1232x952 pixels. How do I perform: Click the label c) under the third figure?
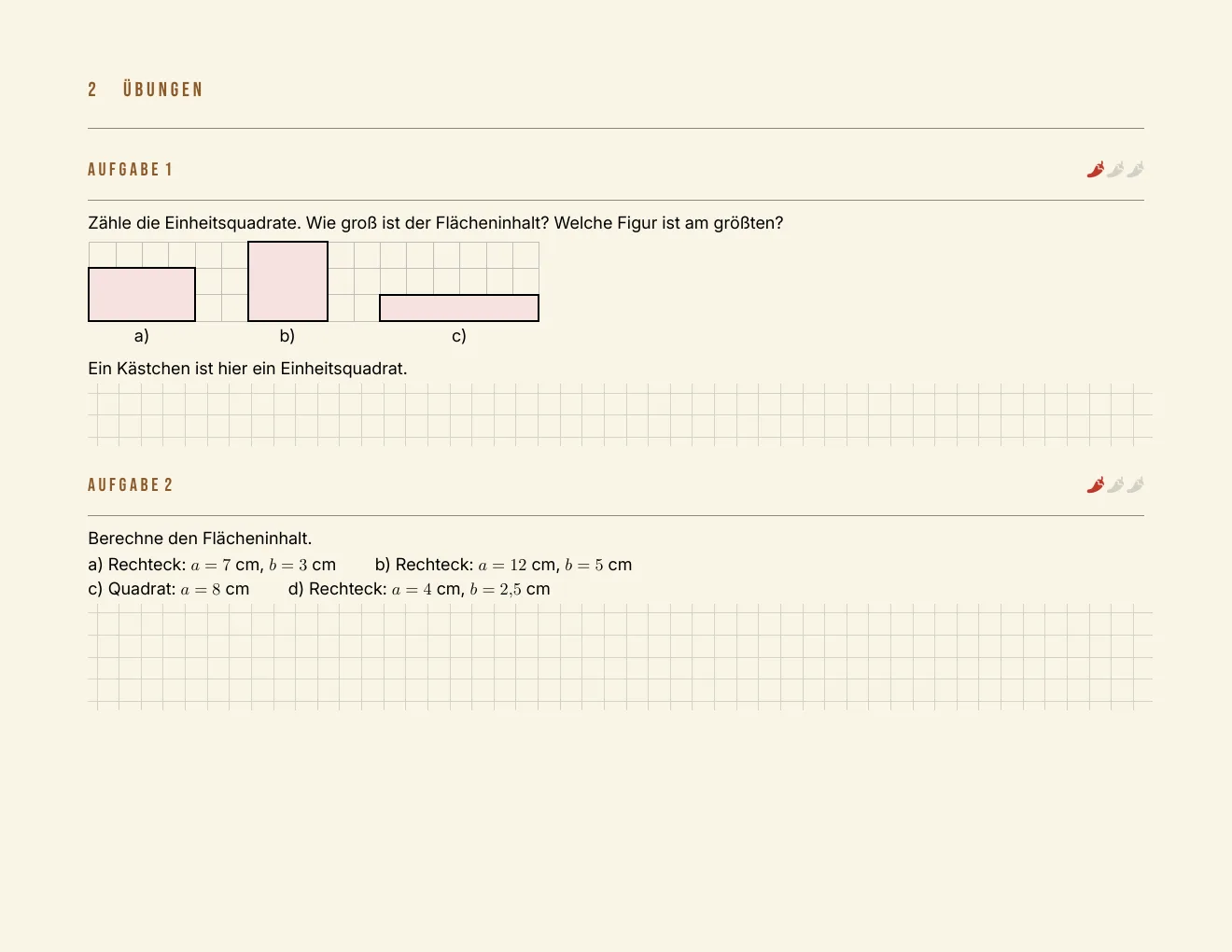(x=459, y=336)
